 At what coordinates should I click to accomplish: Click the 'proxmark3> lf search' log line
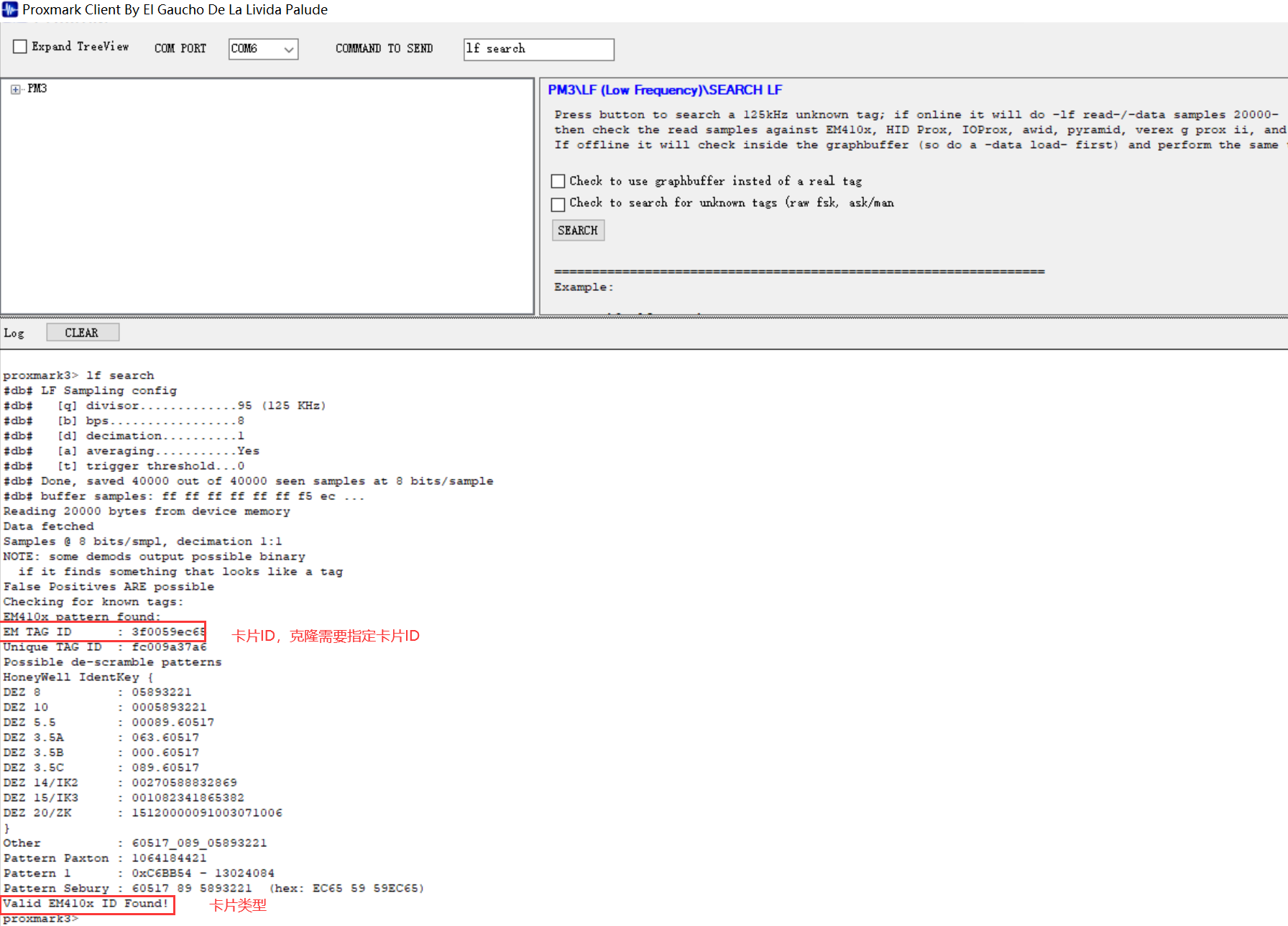click(78, 376)
